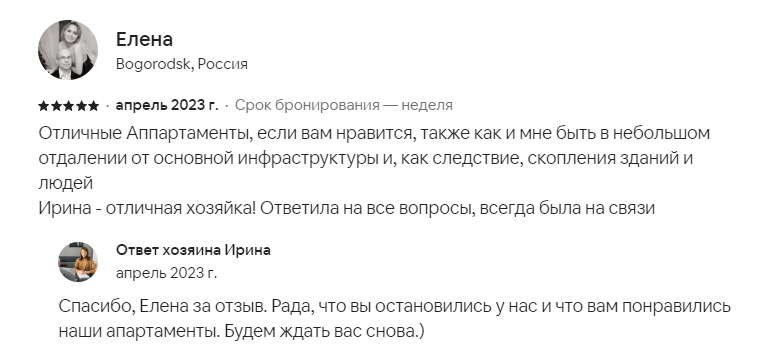
Task: Click the line Будем ждать вас снова
Action: [x=324, y=331]
